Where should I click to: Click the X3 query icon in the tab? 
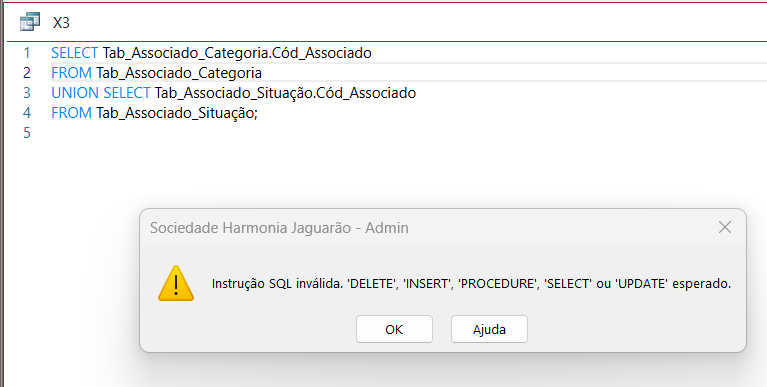pyautogui.click(x=29, y=23)
